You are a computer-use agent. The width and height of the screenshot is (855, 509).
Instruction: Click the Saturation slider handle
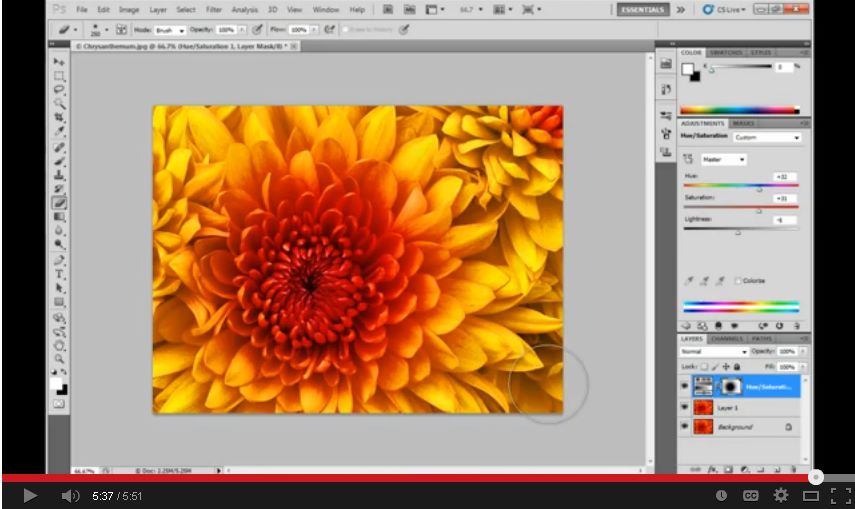(x=757, y=211)
